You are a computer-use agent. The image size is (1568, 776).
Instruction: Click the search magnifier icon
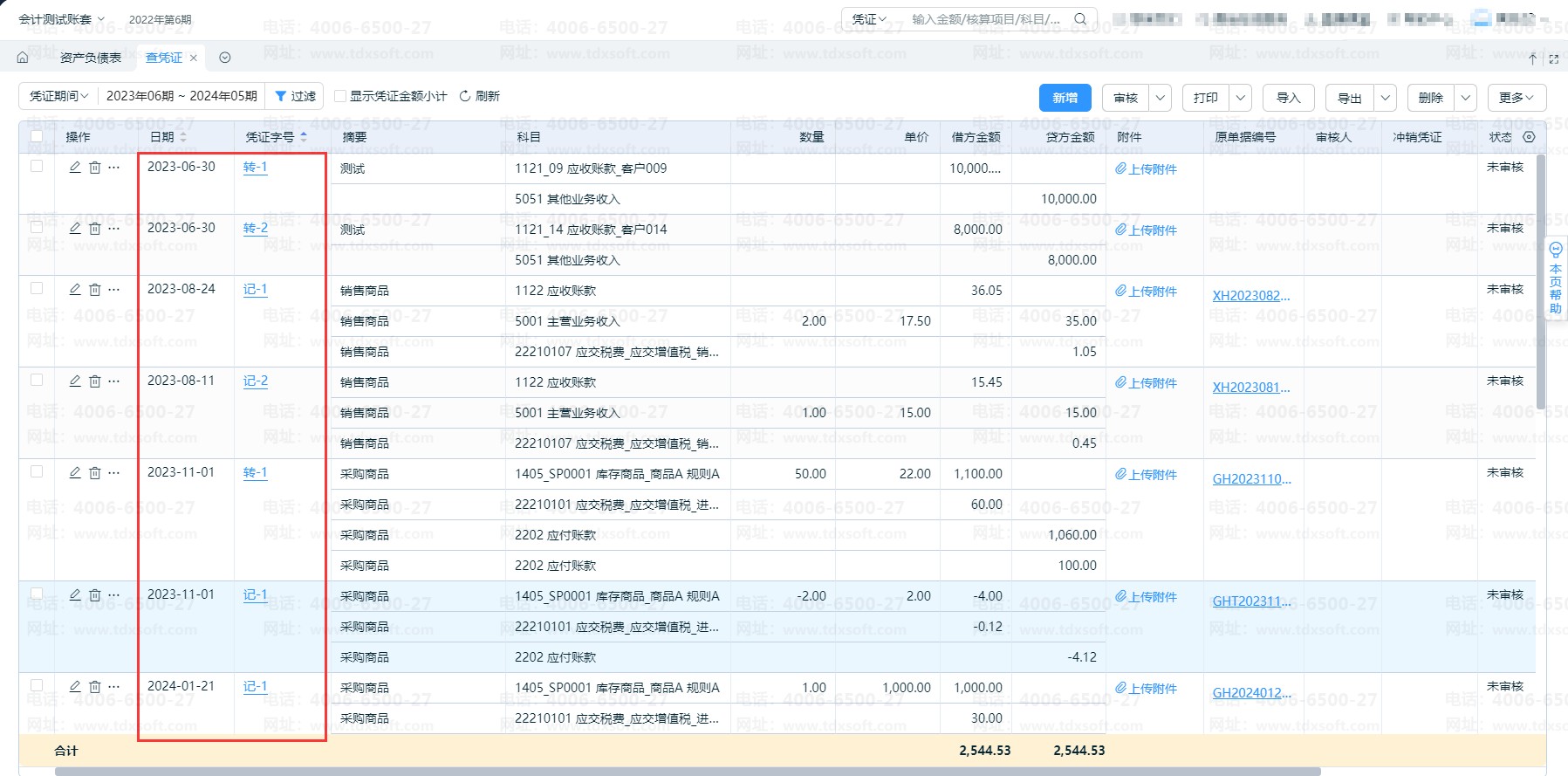pyautogui.click(x=1080, y=19)
